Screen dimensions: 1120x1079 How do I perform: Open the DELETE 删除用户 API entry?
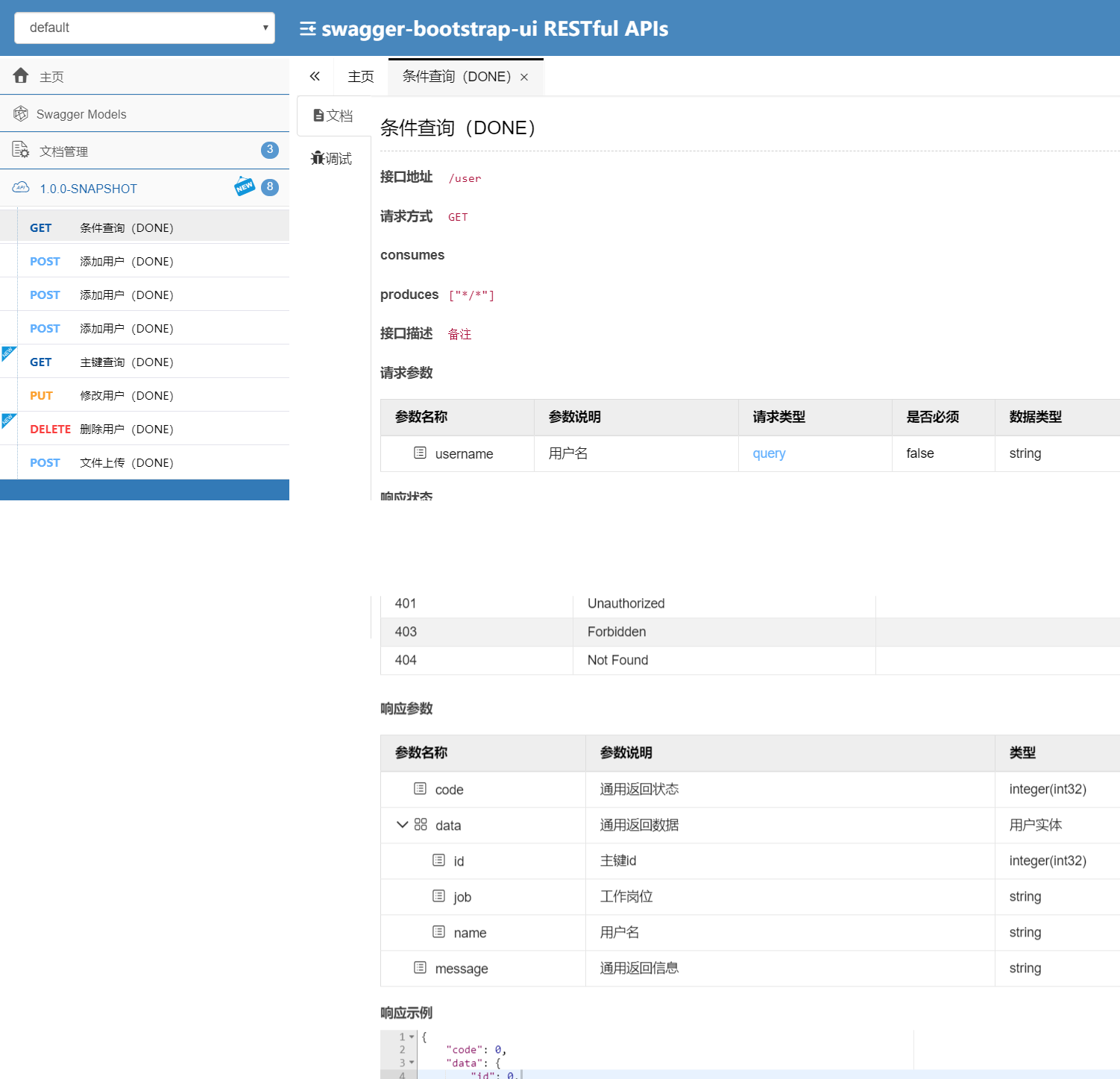pyautogui.click(x=126, y=430)
